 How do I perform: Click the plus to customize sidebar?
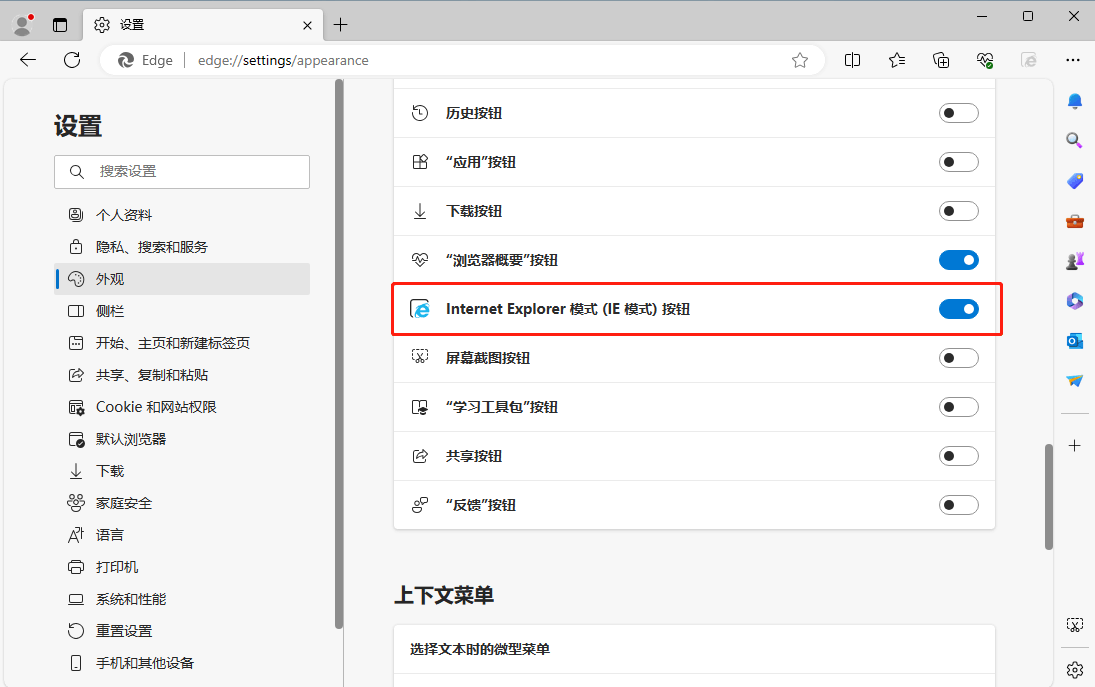coord(1075,445)
